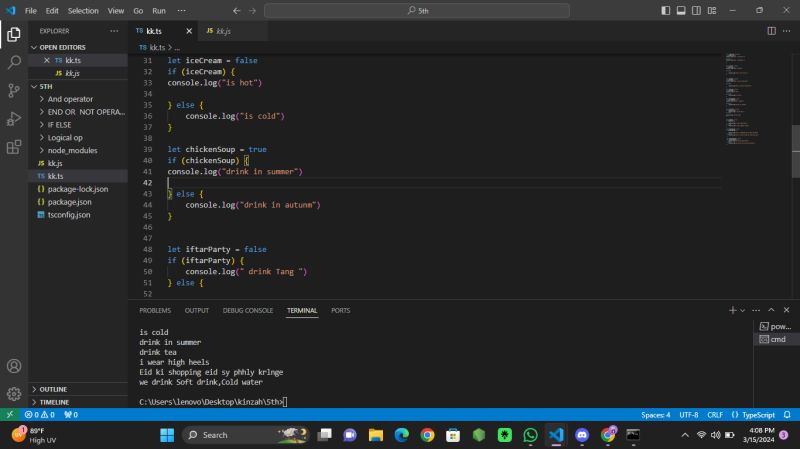Viewport: 800px width, 449px height.
Task: Expand the And operator folder
Action: 70,99
